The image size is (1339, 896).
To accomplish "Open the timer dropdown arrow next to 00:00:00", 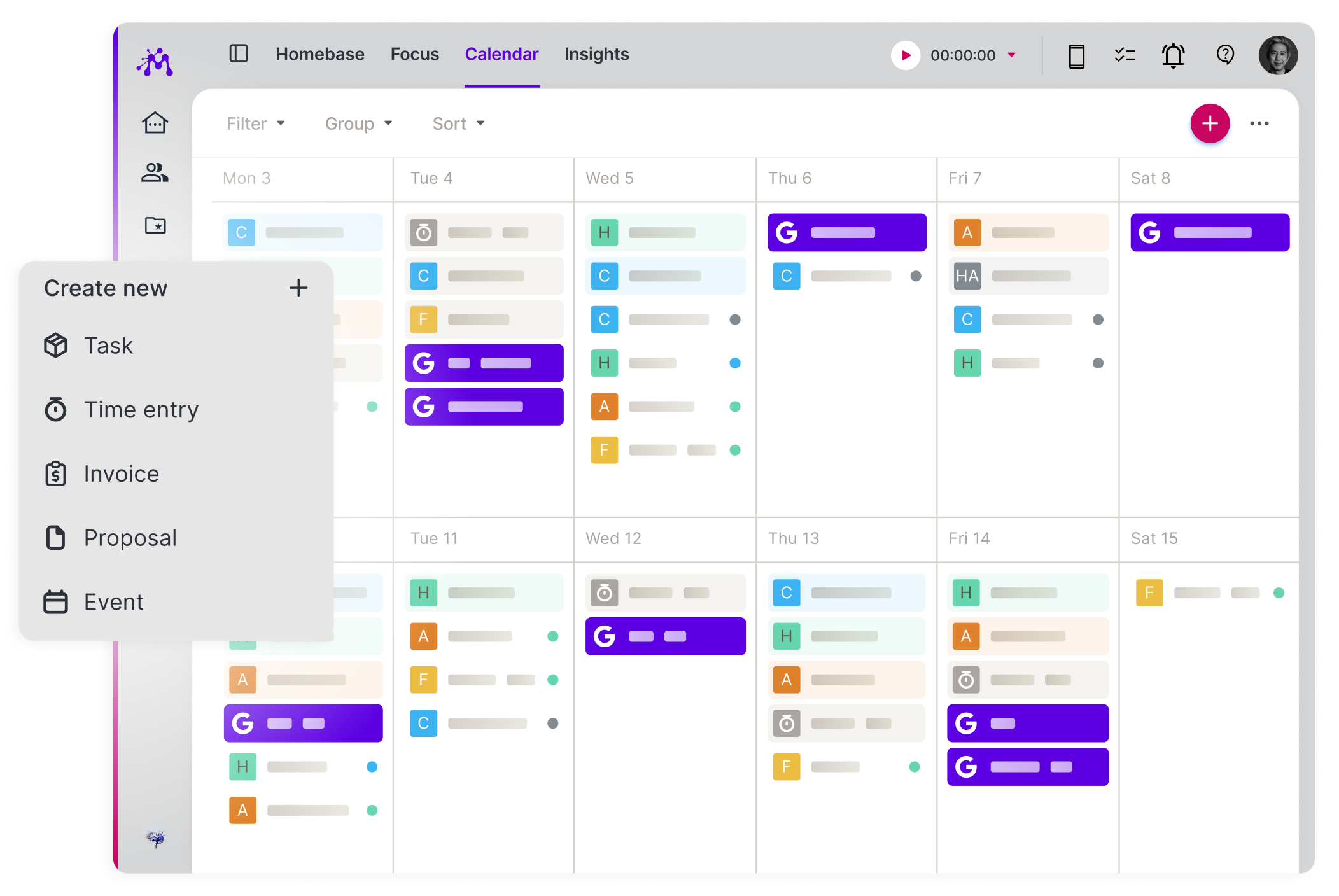I will 1011,55.
